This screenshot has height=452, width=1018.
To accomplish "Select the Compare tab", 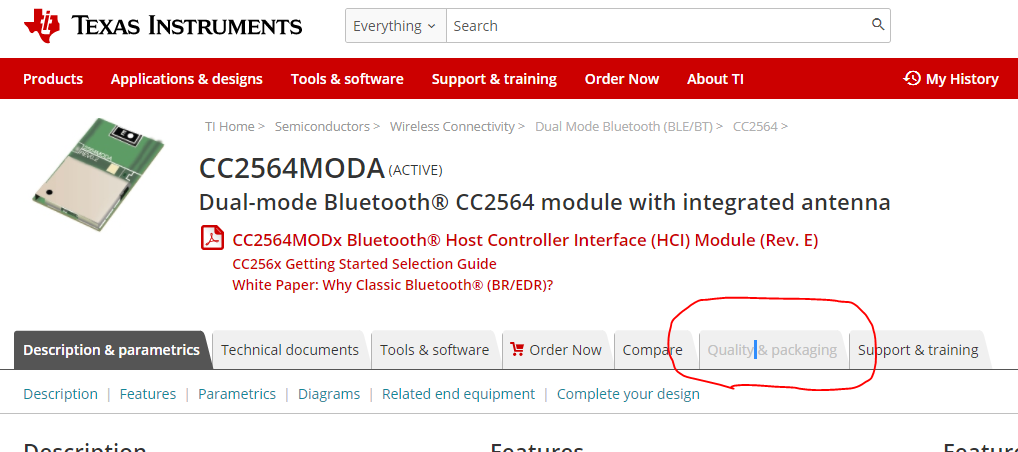I will (x=652, y=350).
